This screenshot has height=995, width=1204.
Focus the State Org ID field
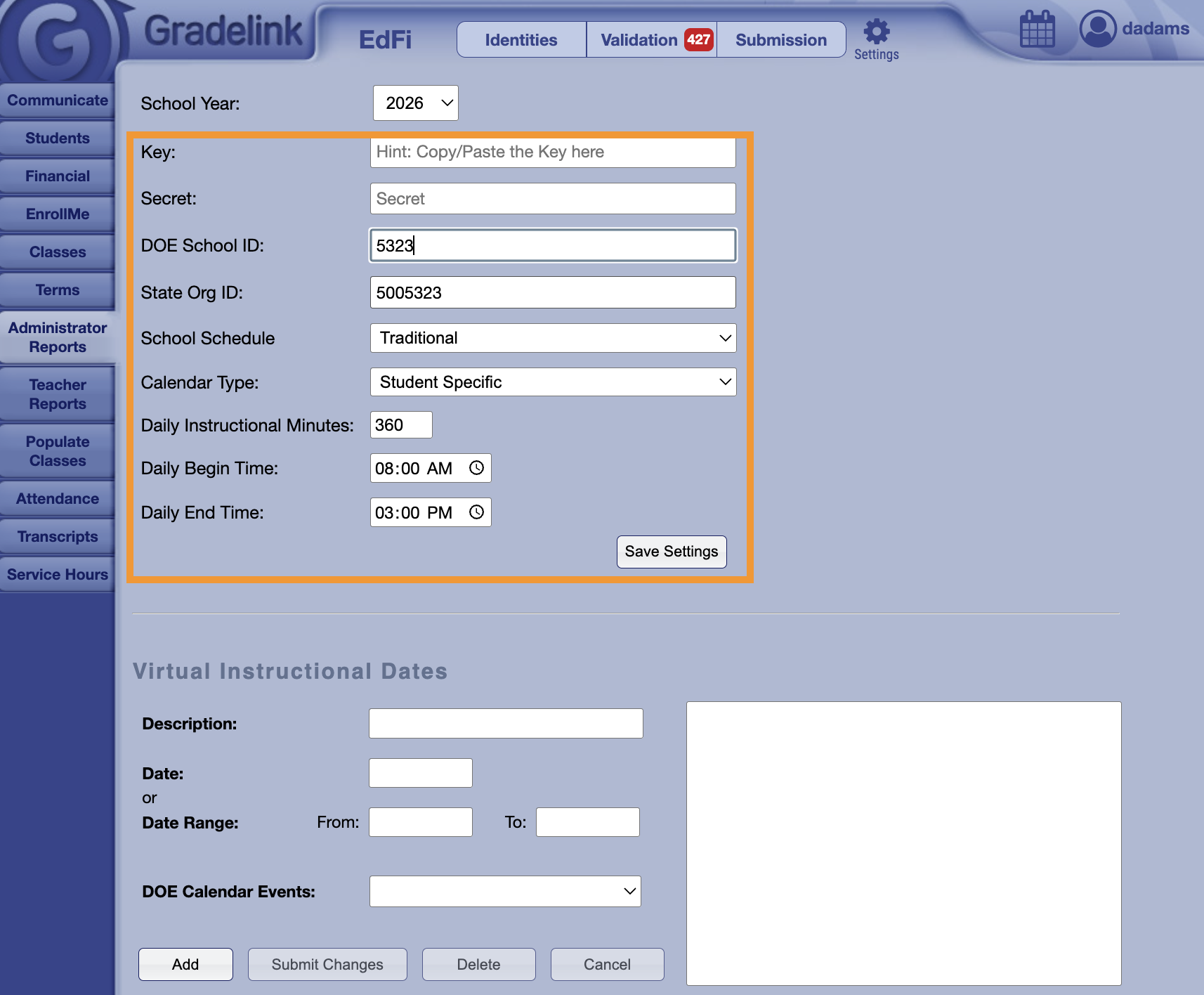click(x=552, y=292)
